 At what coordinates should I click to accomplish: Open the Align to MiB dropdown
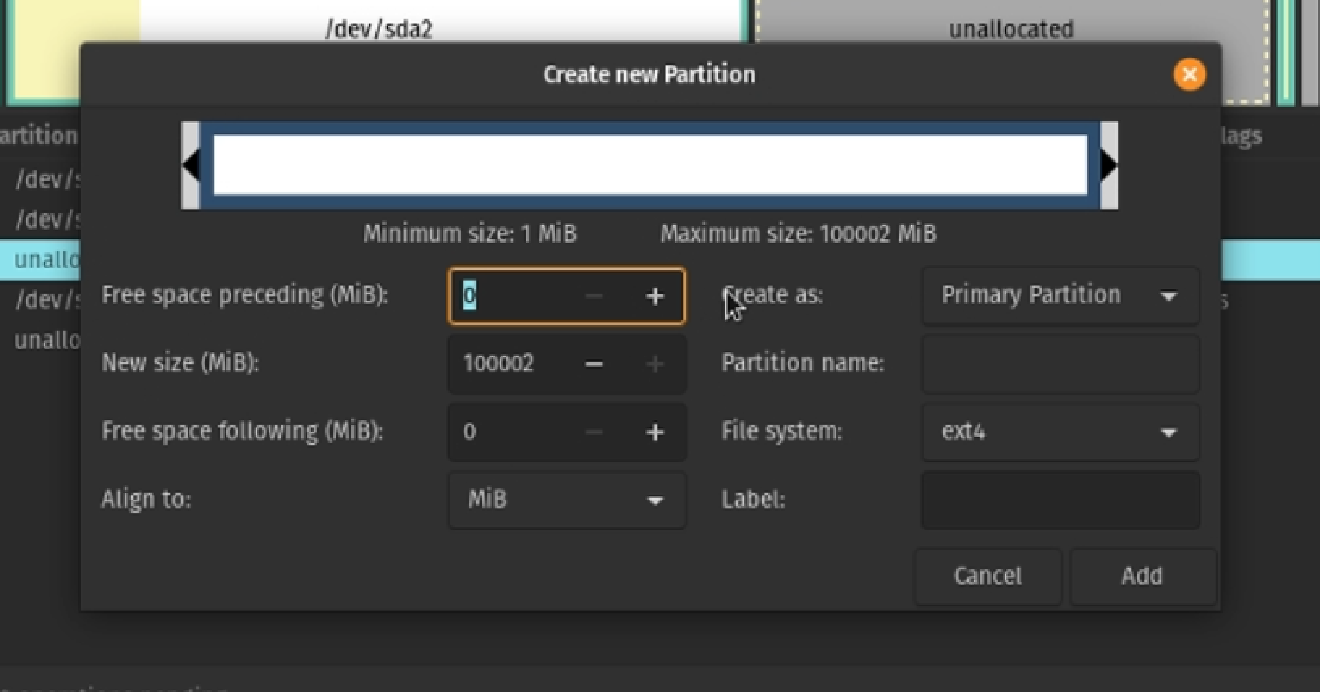[x=567, y=500]
